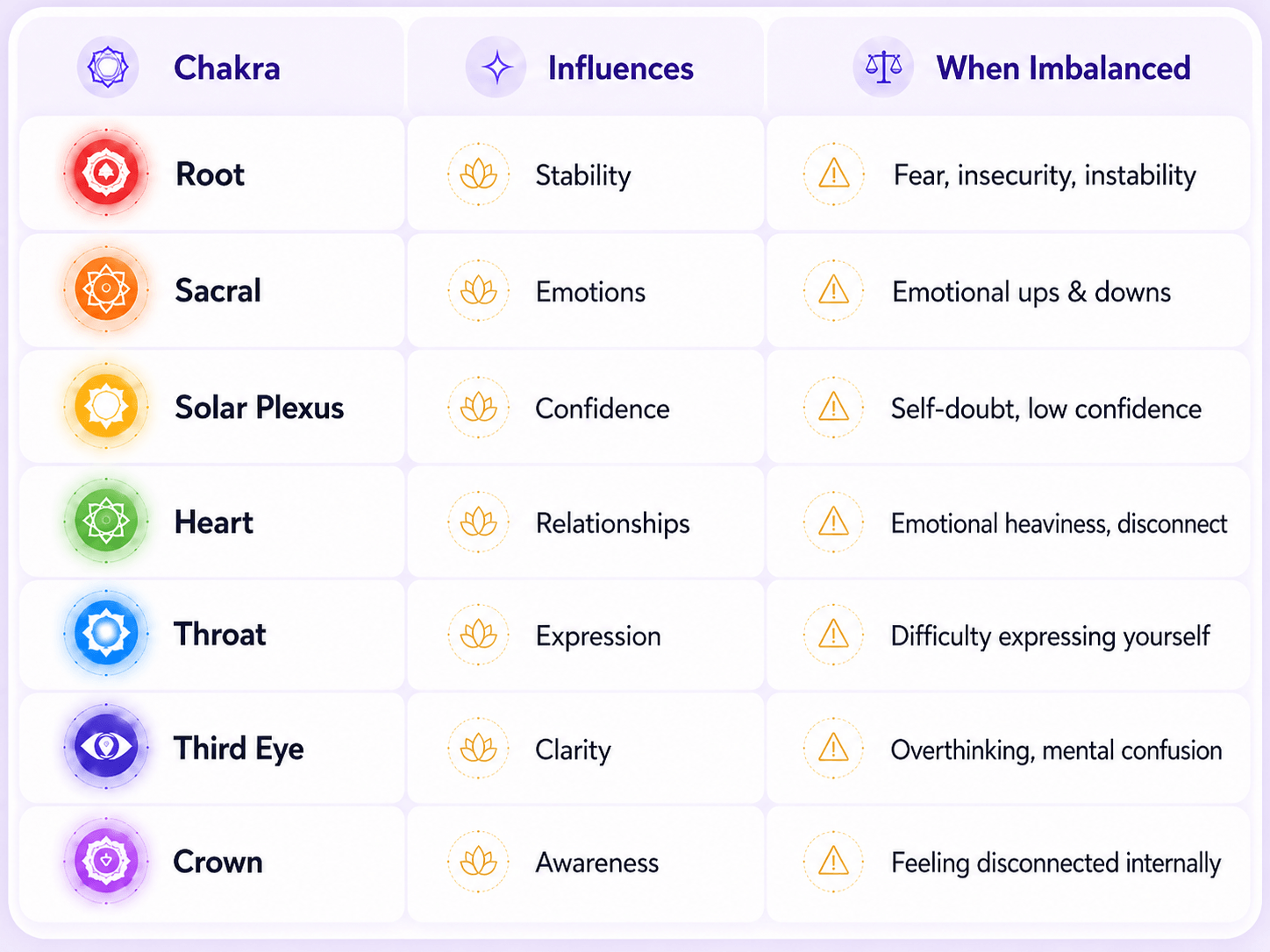Click the purple Crown chakra icon

106,861
